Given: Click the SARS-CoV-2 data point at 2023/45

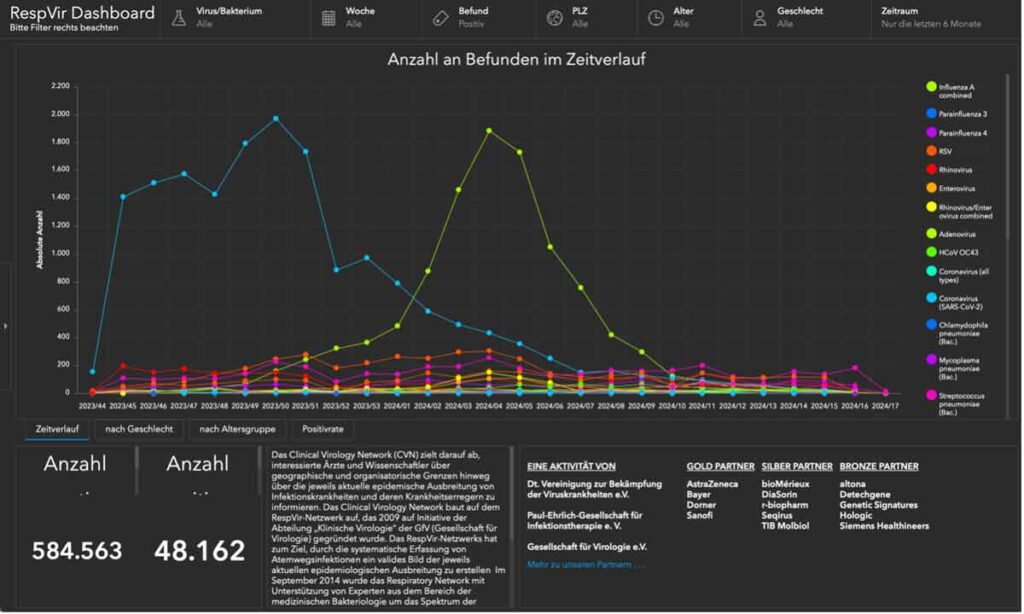Looking at the screenshot, I should pos(123,197).
